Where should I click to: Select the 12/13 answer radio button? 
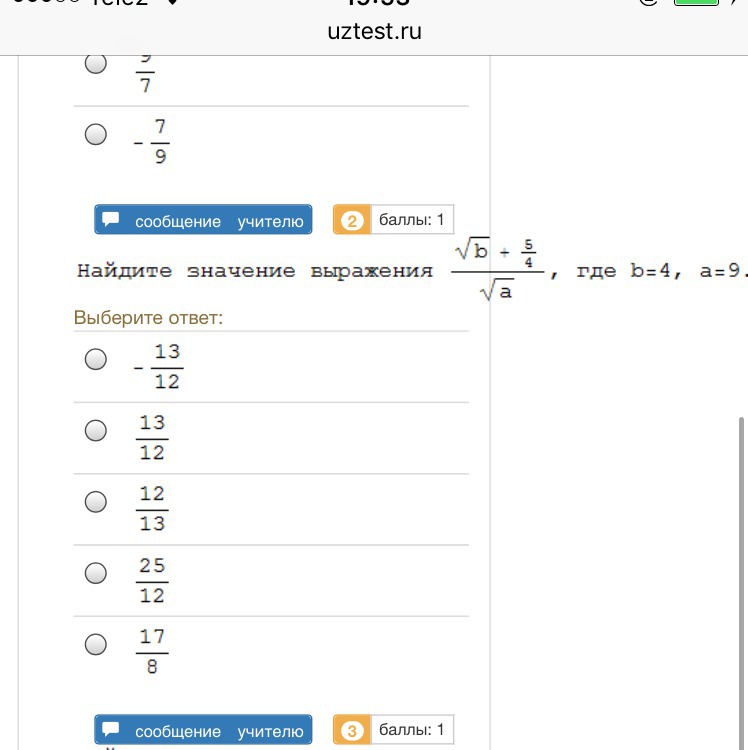[96, 502]
